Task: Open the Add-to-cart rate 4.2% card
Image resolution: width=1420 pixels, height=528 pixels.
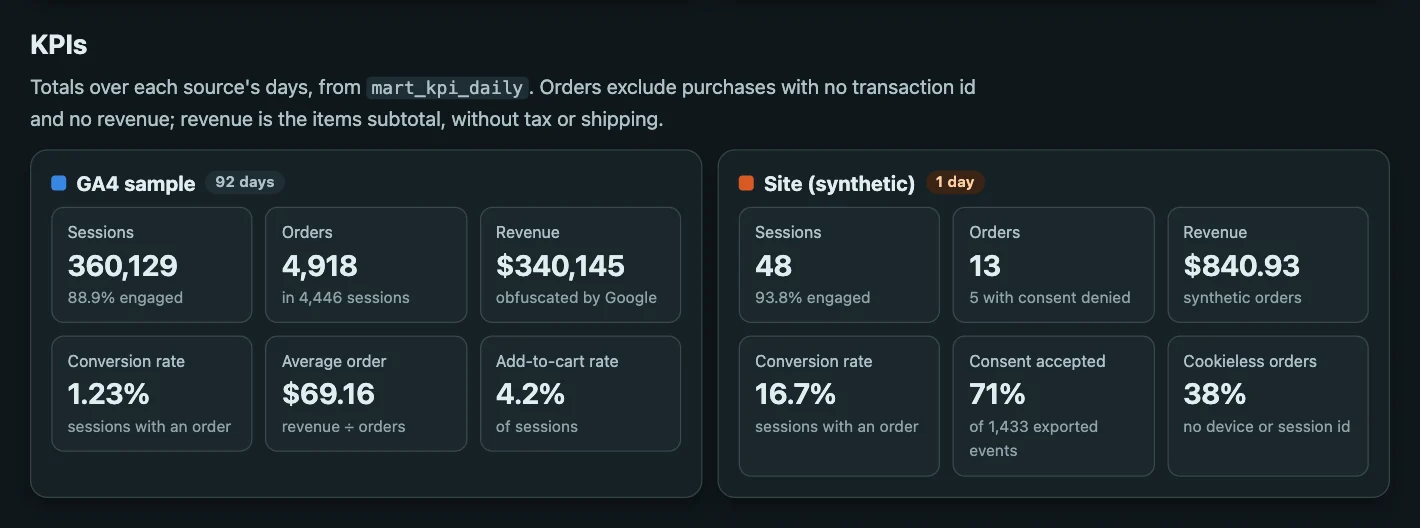Action: click(x=580, y=394)
